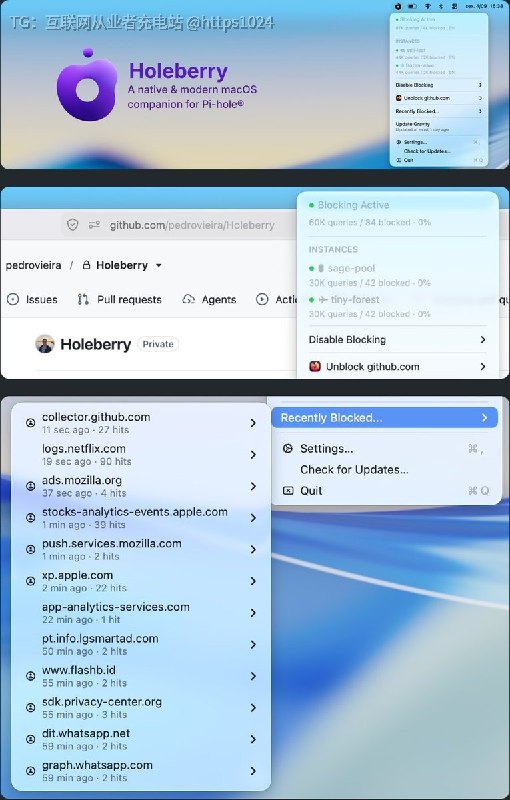The width and height of the screenshot is (510, 800).
Task: Open the dropdown arrow after the Holeberry breadcrumb
Action: pyautogui.click(x=158, y=265)
